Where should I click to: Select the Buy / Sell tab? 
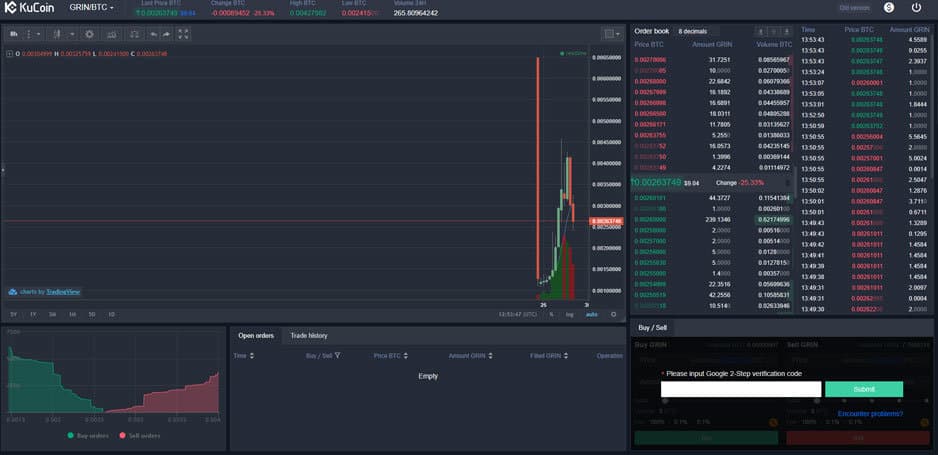point(652,328)
